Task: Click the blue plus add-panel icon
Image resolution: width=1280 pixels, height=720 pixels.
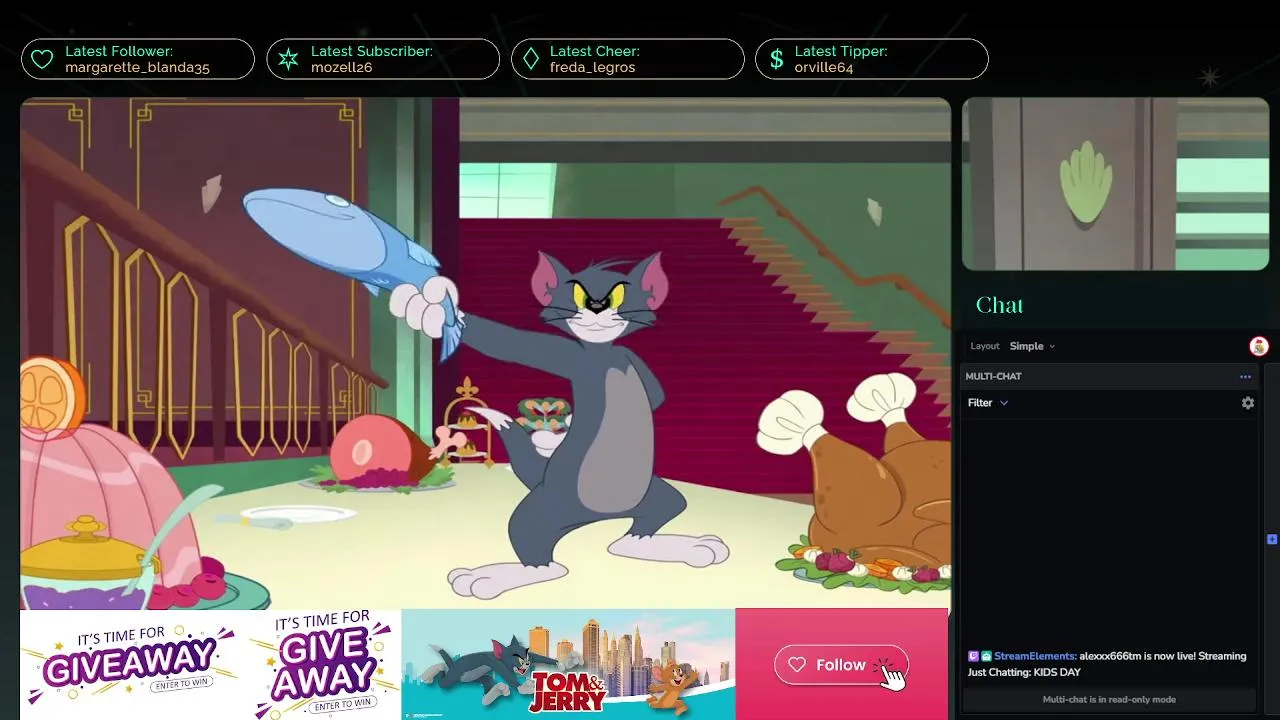Action: click(x=1272, y=539)
